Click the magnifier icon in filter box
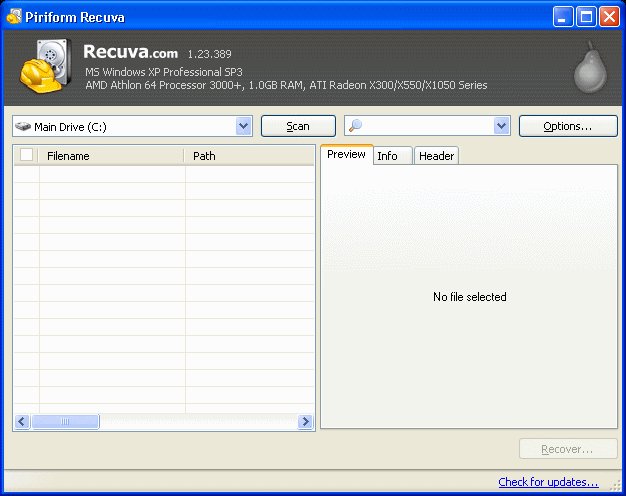This screenshot has height=496, width=626. [x=355, y=126]
